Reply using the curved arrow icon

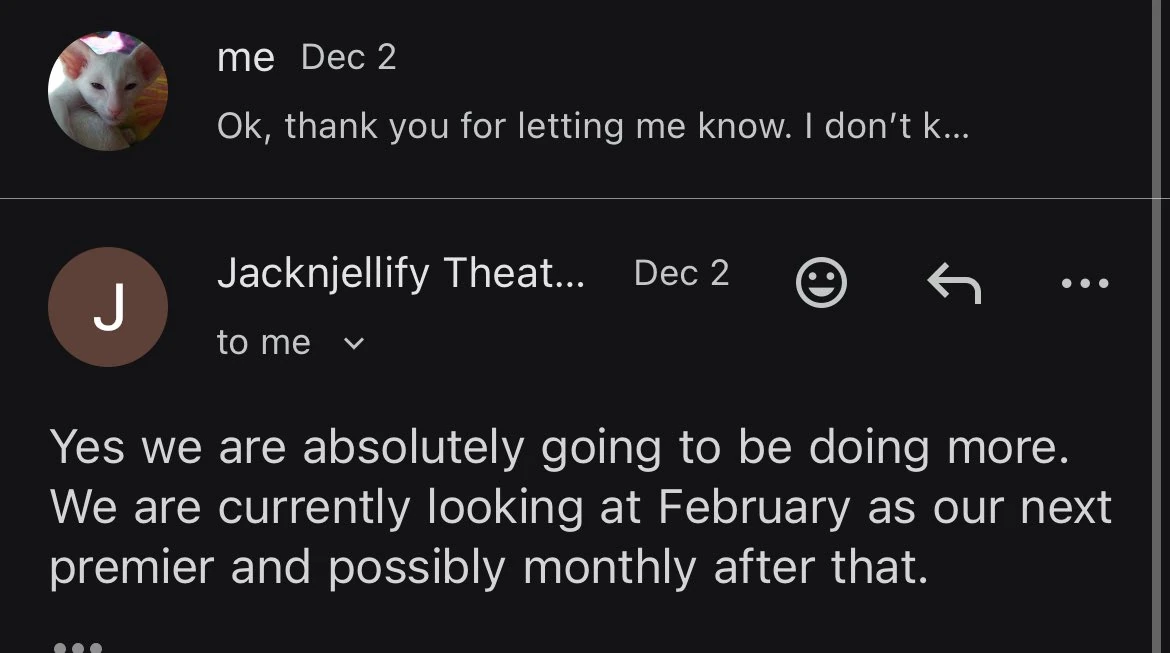[x=954, y=283]
